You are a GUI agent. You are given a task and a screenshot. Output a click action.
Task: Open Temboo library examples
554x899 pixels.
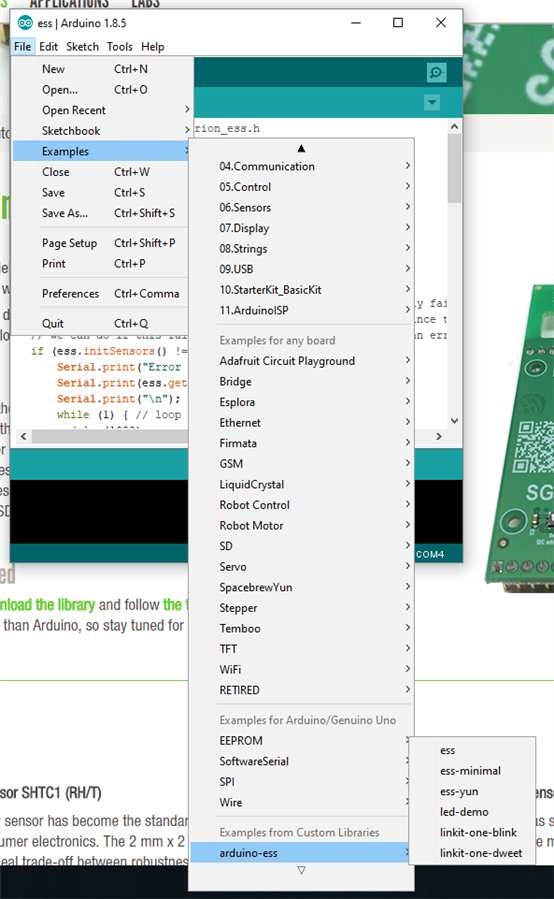tap(301, 629)
